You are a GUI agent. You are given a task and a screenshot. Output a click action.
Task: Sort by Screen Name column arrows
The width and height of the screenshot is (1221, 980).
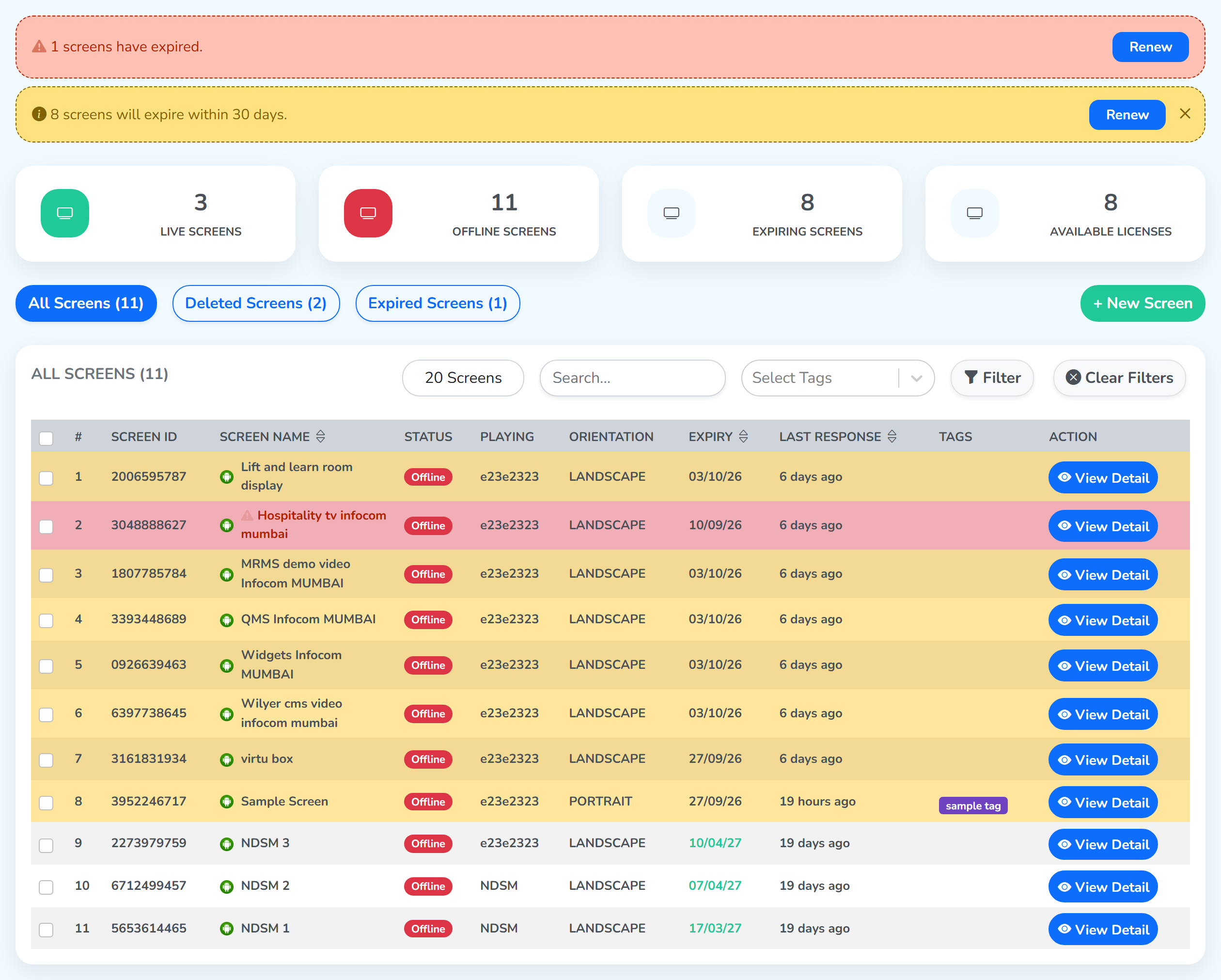pyautogui.click(x=321, y=436)
